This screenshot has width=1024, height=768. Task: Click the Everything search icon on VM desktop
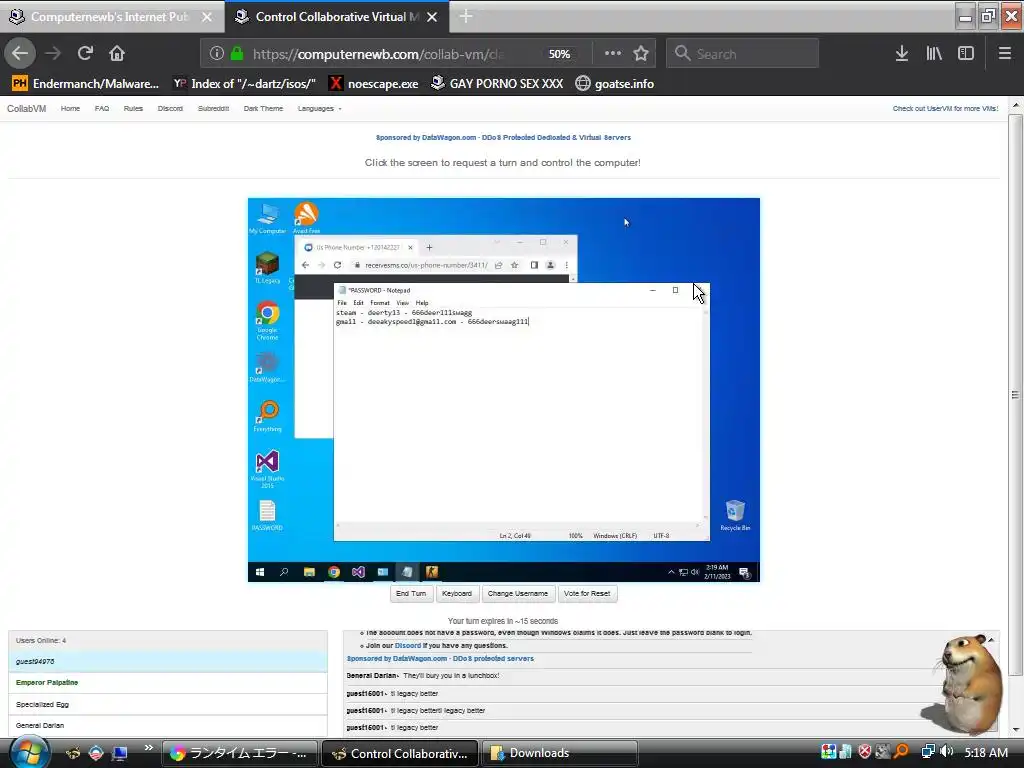268,416
